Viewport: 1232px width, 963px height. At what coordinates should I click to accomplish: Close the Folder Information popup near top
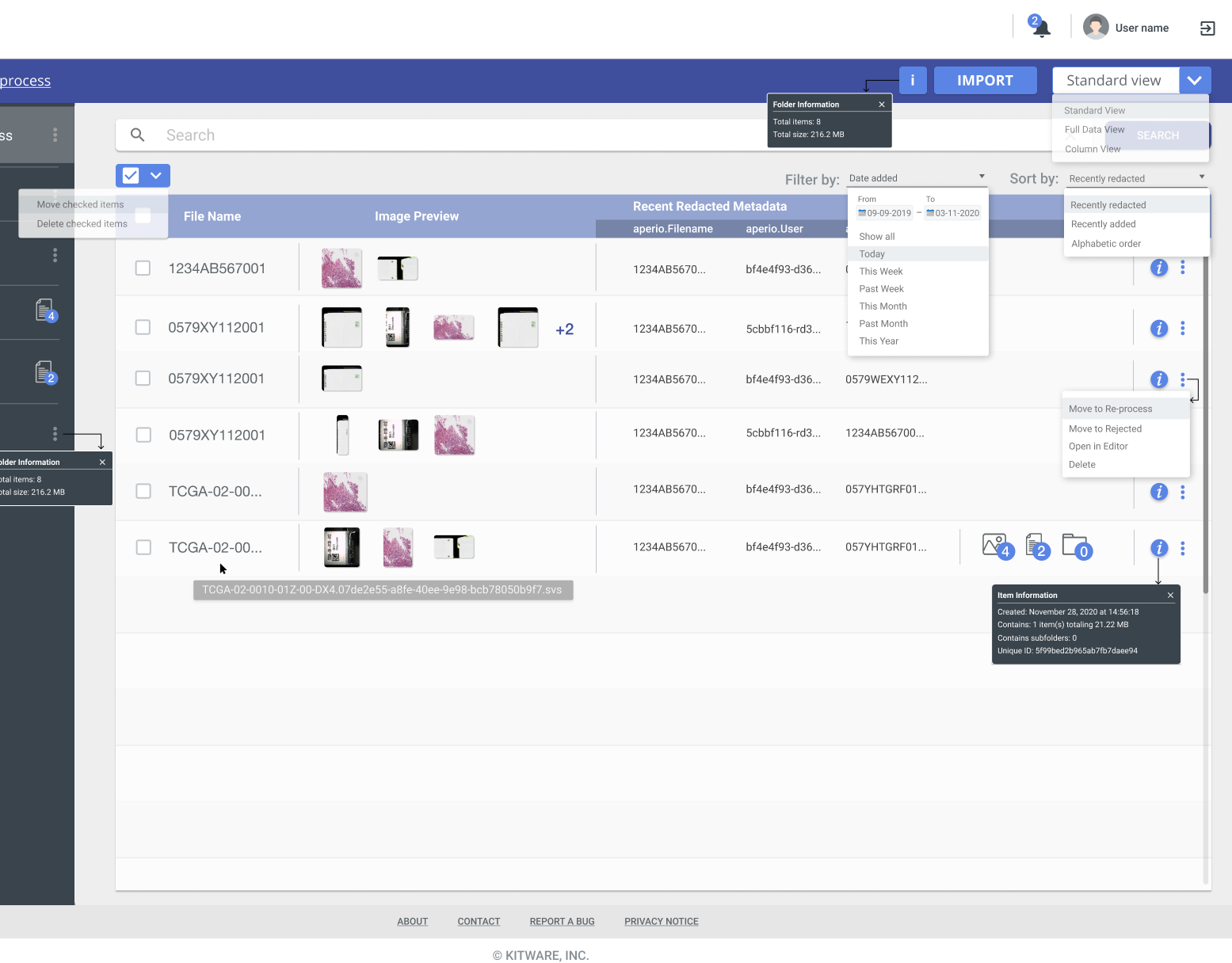pyautogui.click(x=882, y=105)
